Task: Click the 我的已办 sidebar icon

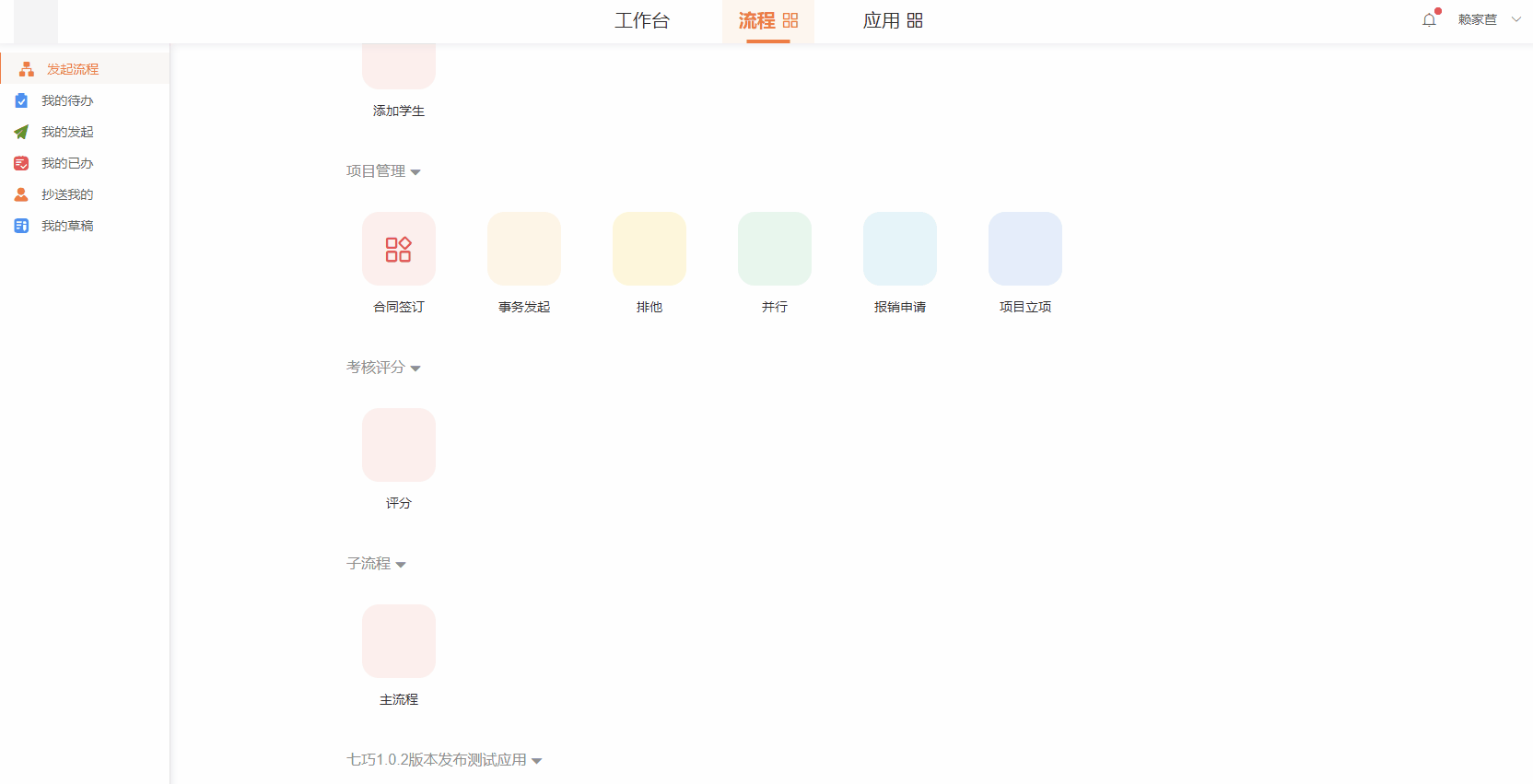Action: point(21,163)
